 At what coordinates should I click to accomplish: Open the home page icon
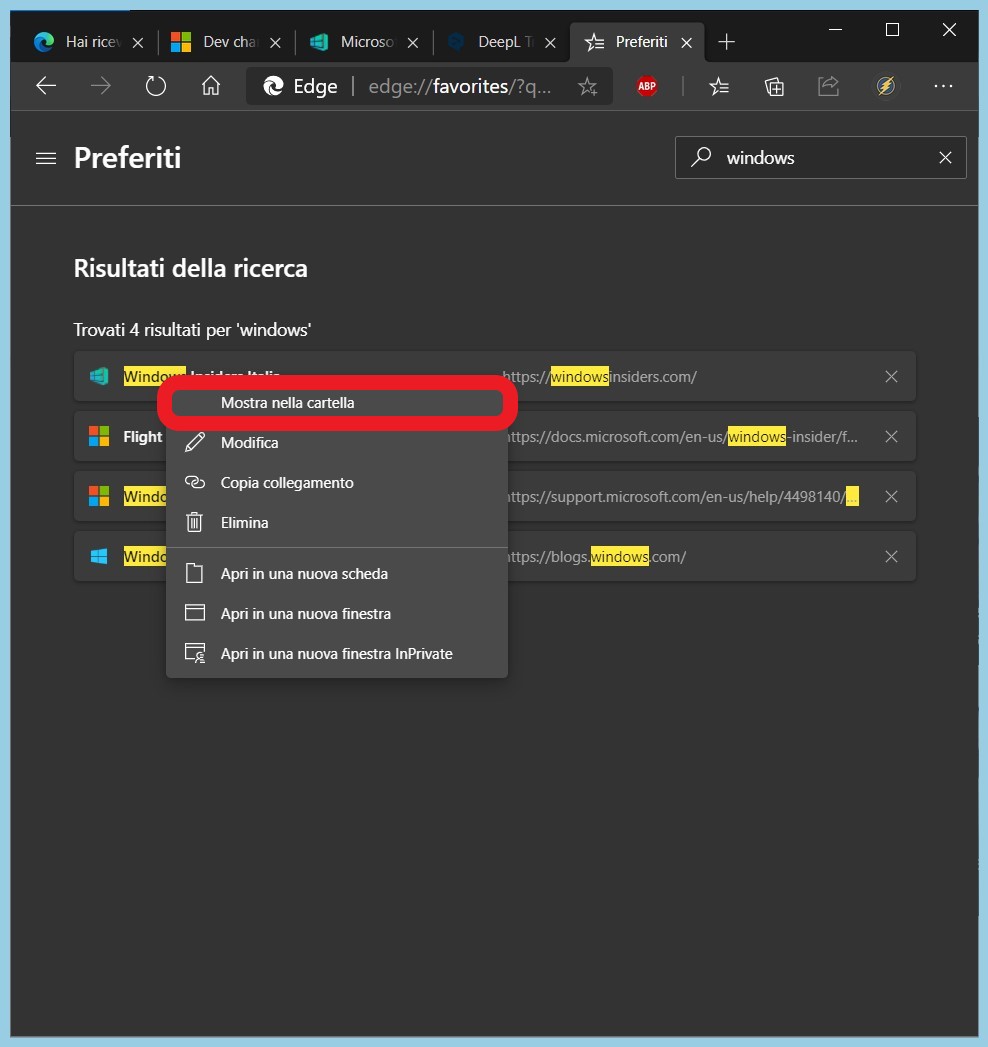pos(211,86)
